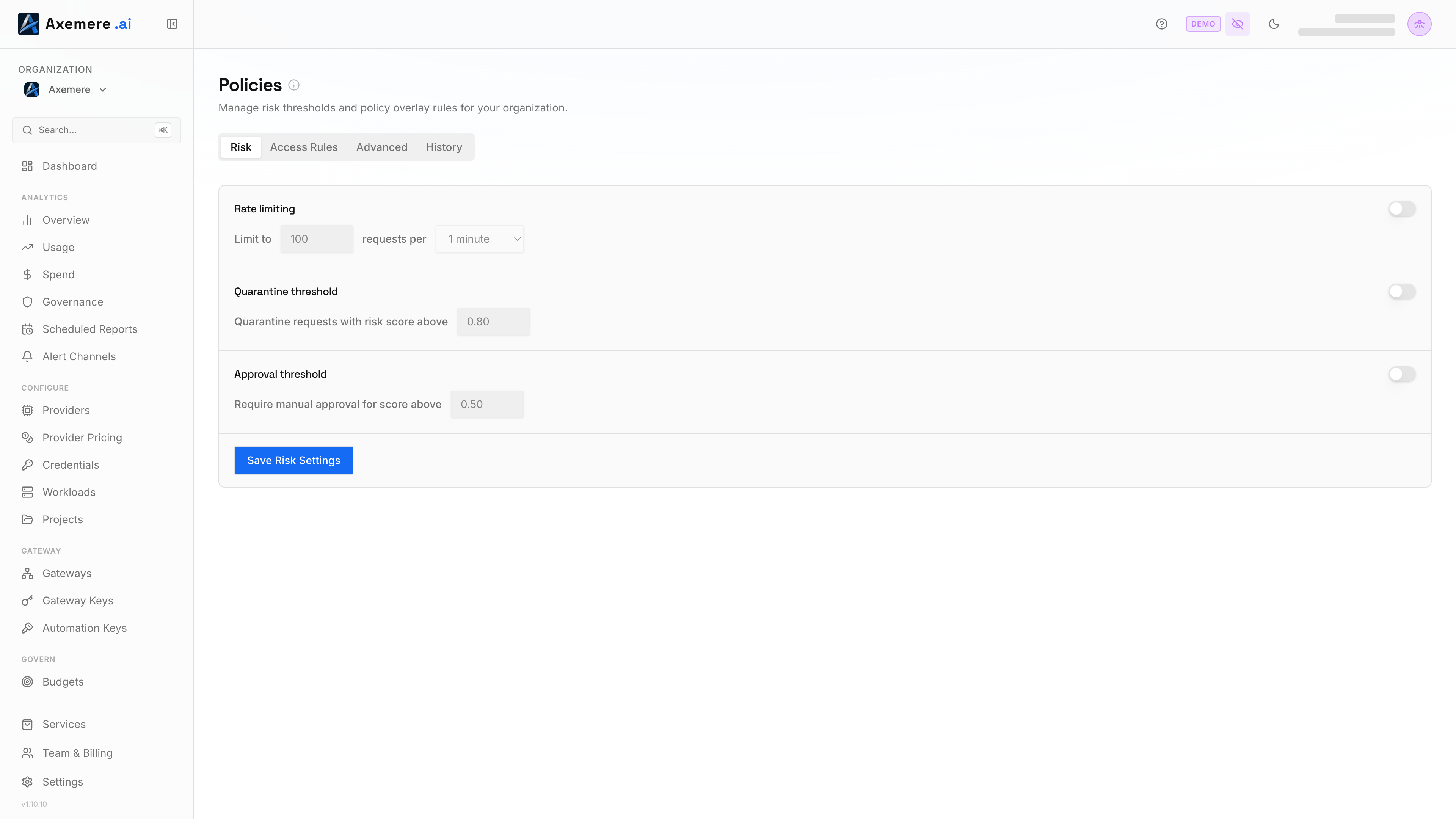Switch to the History tab
Viewport: 1456px width, 819px height.
pos(444,147)
